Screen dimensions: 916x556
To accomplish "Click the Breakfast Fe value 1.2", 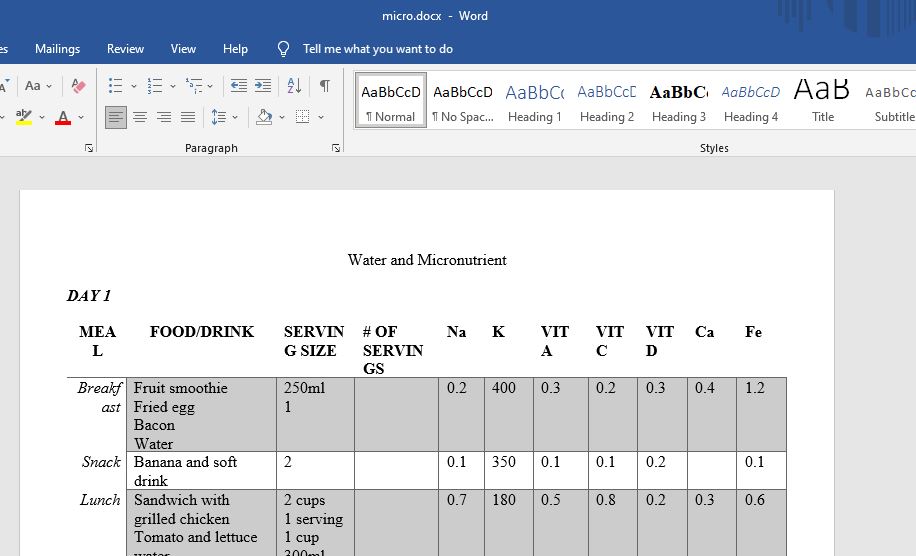I will tap(755, 388).
